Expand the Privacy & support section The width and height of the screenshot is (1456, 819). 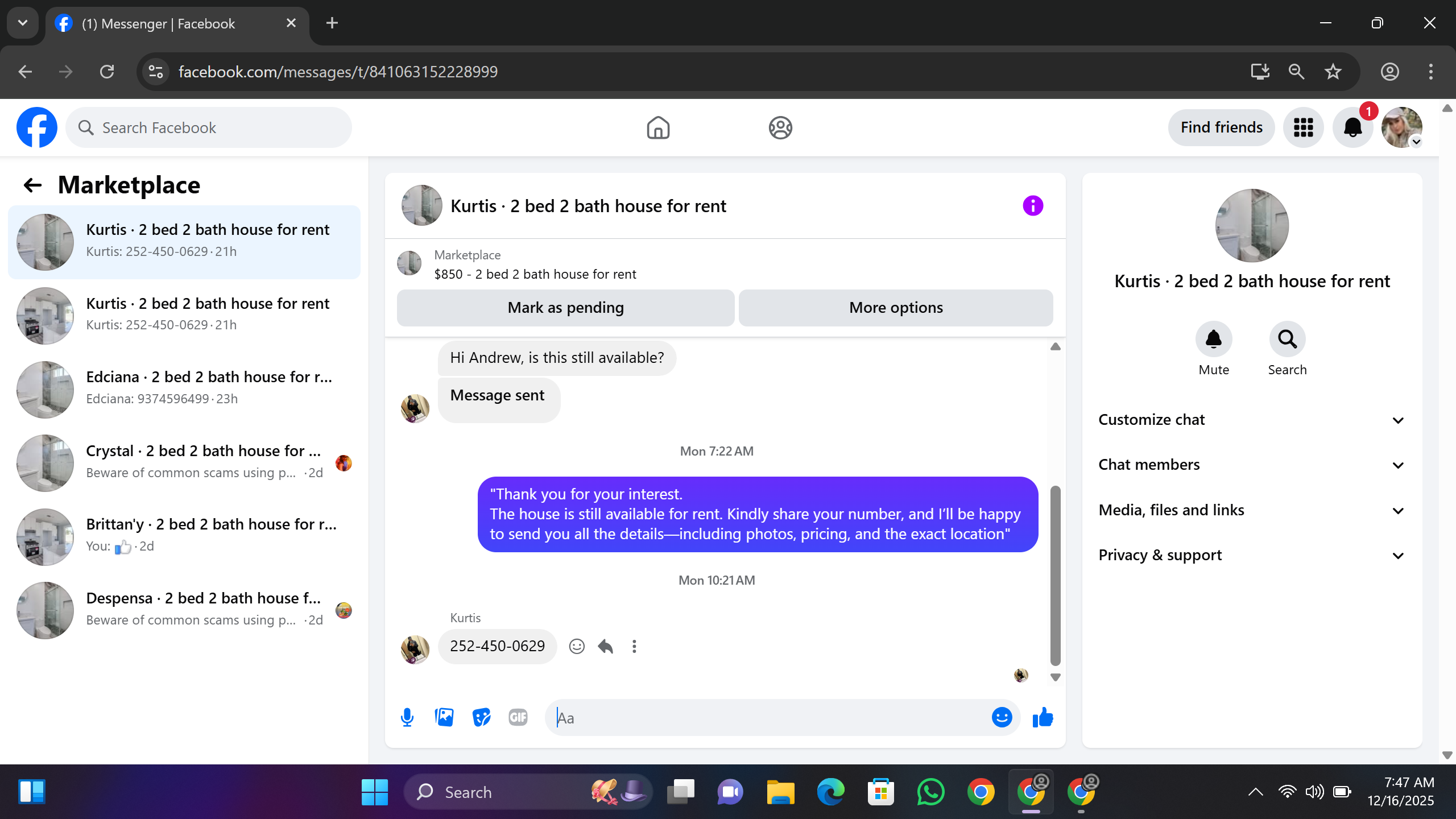1251,555
